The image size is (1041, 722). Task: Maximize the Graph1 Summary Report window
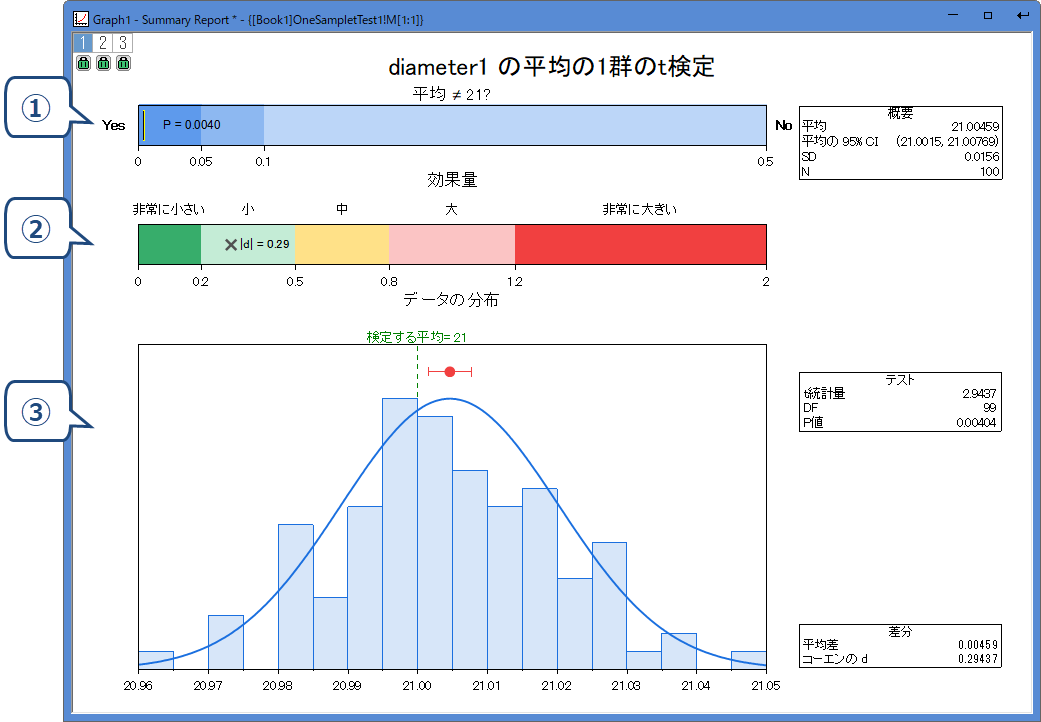point(988,16)
